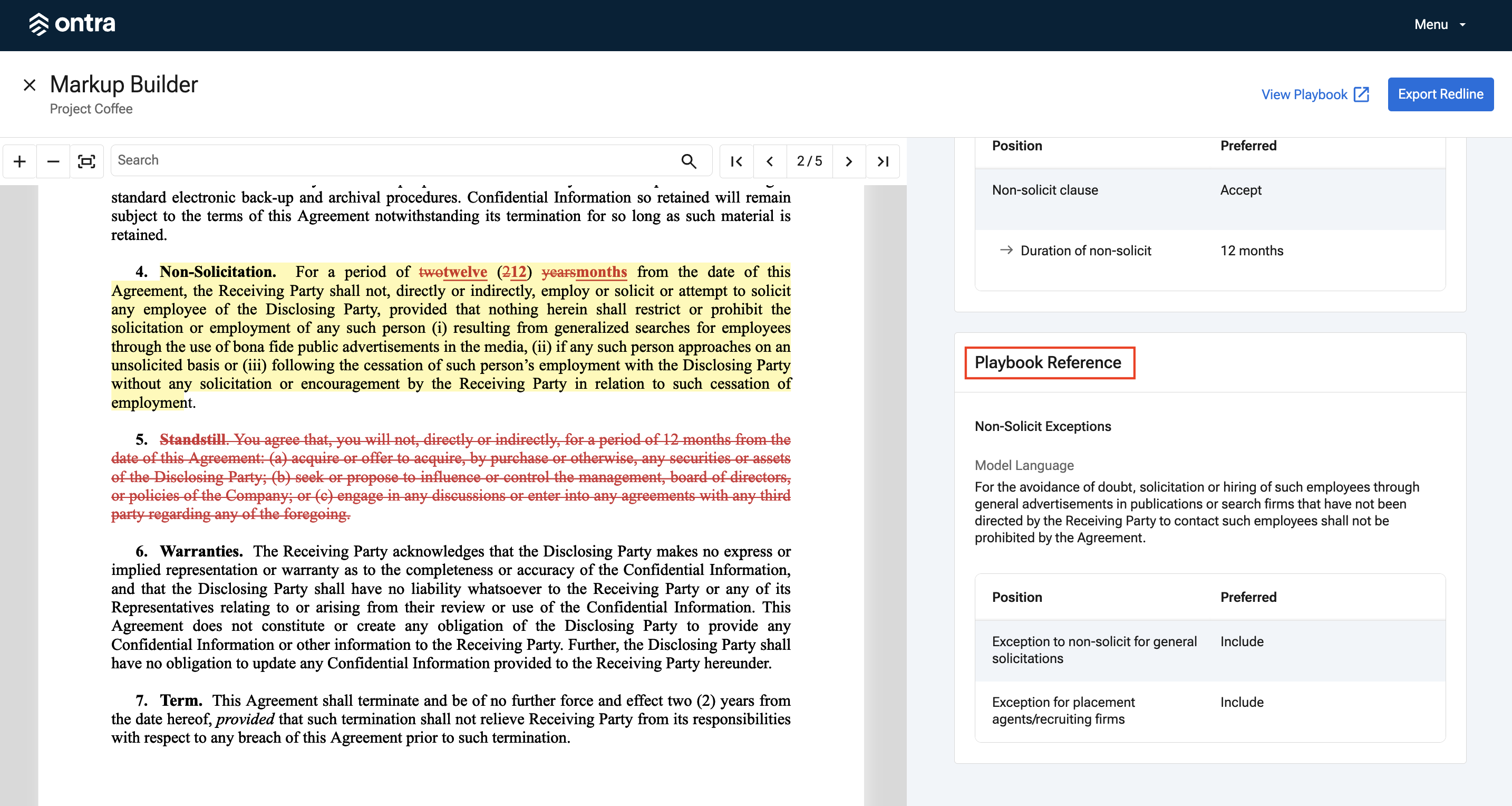Select Exception for placement agents row
The height and width of the screenshot is (806, 1512).
[1210, 711]
